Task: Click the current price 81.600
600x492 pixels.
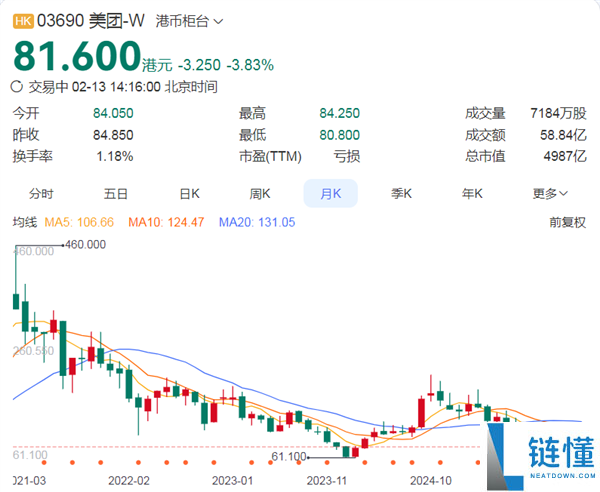Action: 77,57
